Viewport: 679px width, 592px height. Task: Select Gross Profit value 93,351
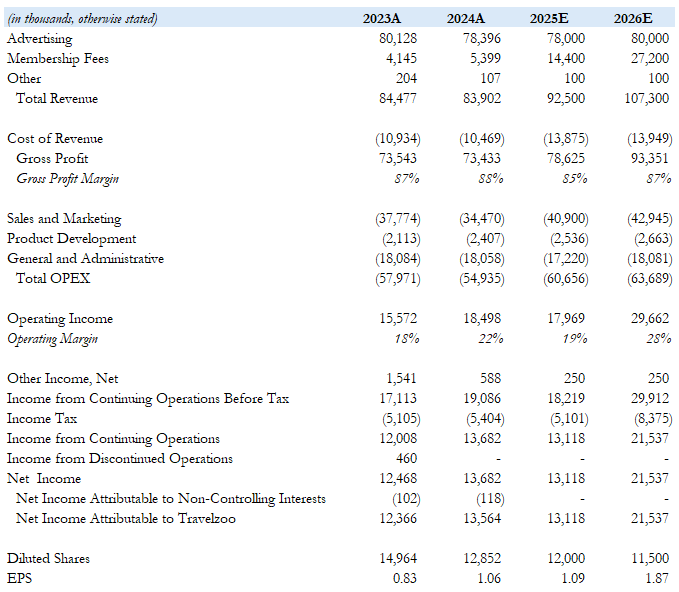[650, 159]
